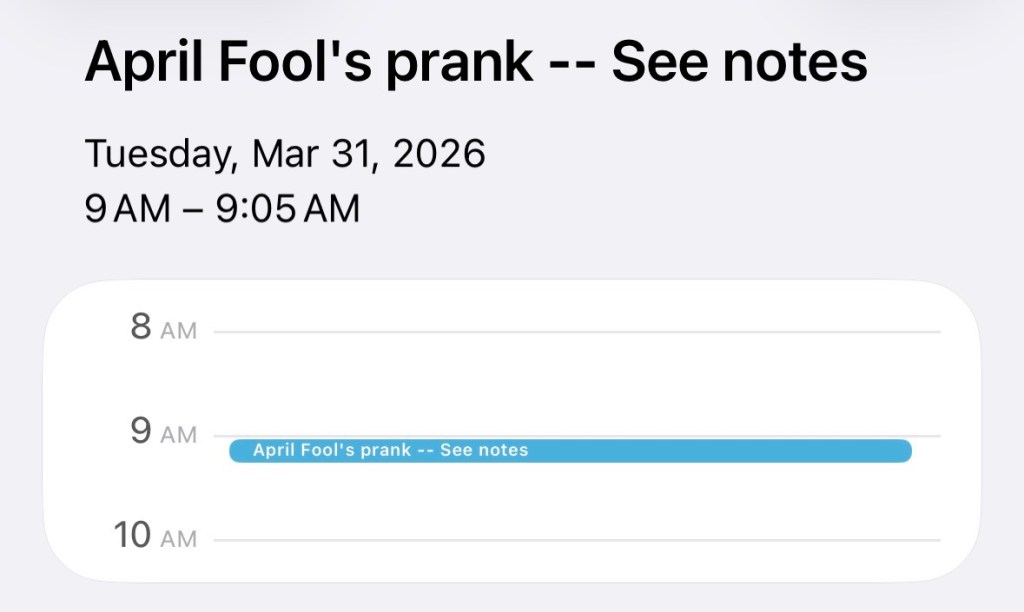This screenshot has height=612, width=1024.
Task: Select the blue April Fool's prank event block
Action: click(570, 451)
